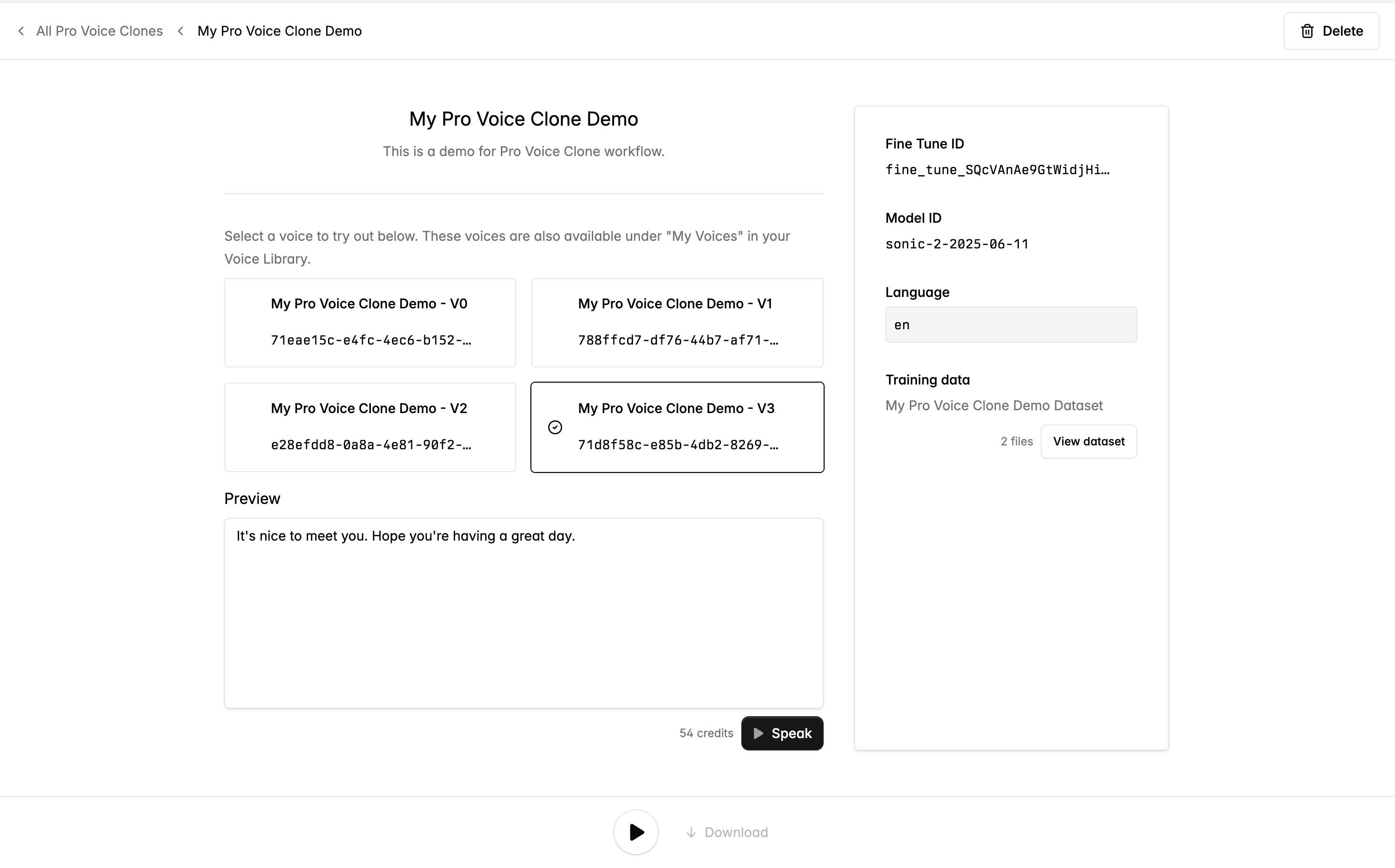Click the Download label in bottom bar
The height and width of the screenshot is (868, 1395).
tap(736, 832)
